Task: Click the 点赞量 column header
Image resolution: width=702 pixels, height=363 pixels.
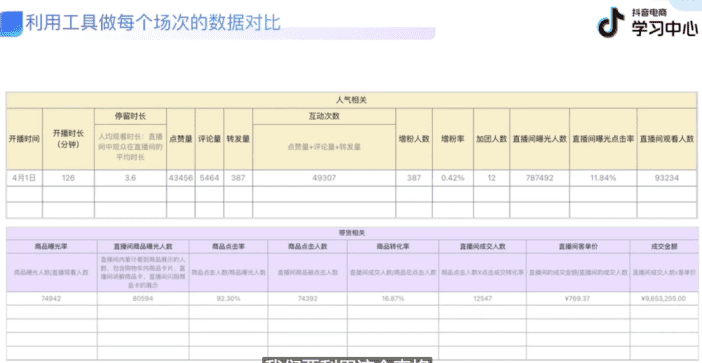Action: point(180,139)
